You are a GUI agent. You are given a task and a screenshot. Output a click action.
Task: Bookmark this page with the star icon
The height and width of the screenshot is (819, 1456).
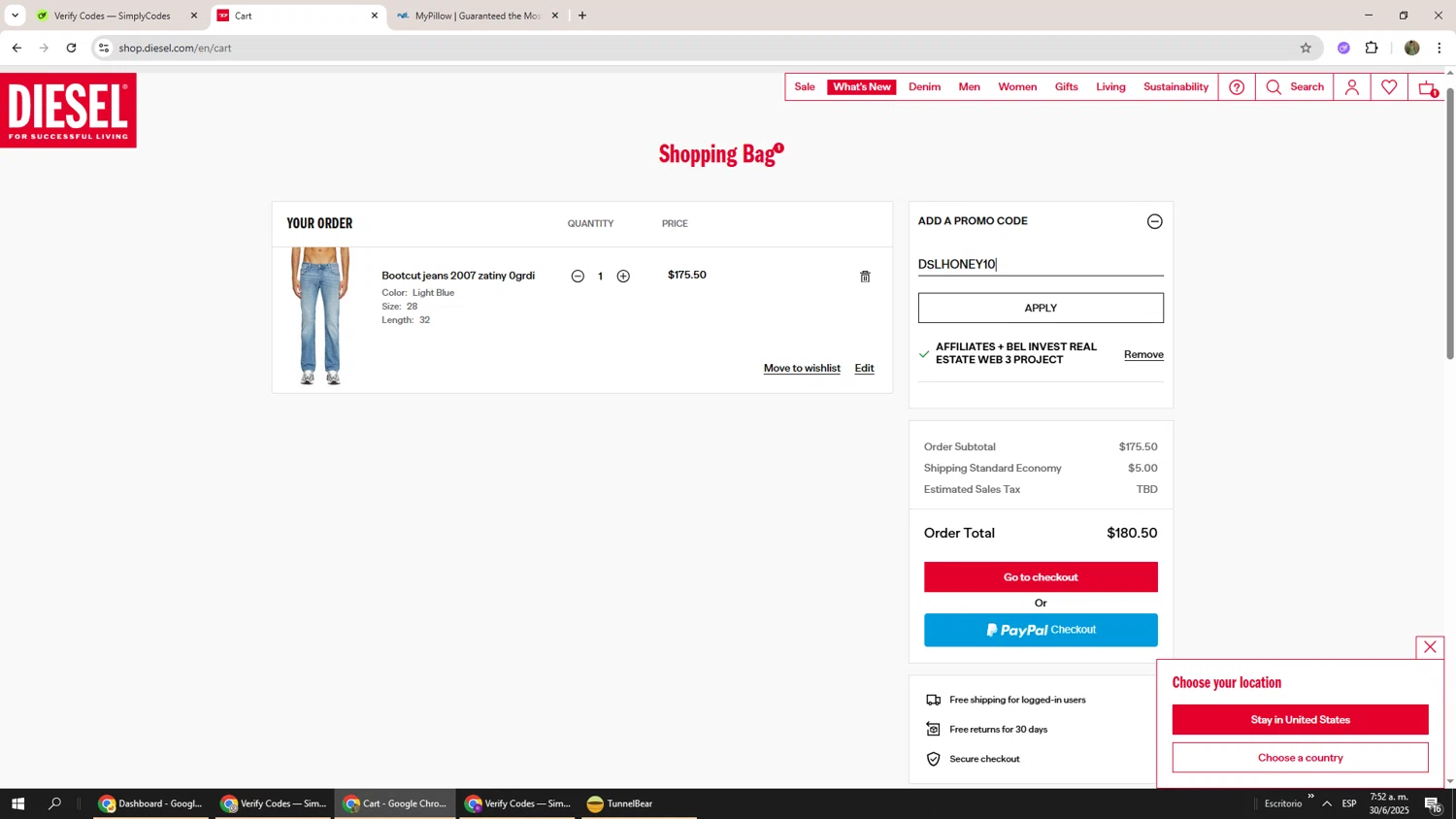tap(1306, 48)
